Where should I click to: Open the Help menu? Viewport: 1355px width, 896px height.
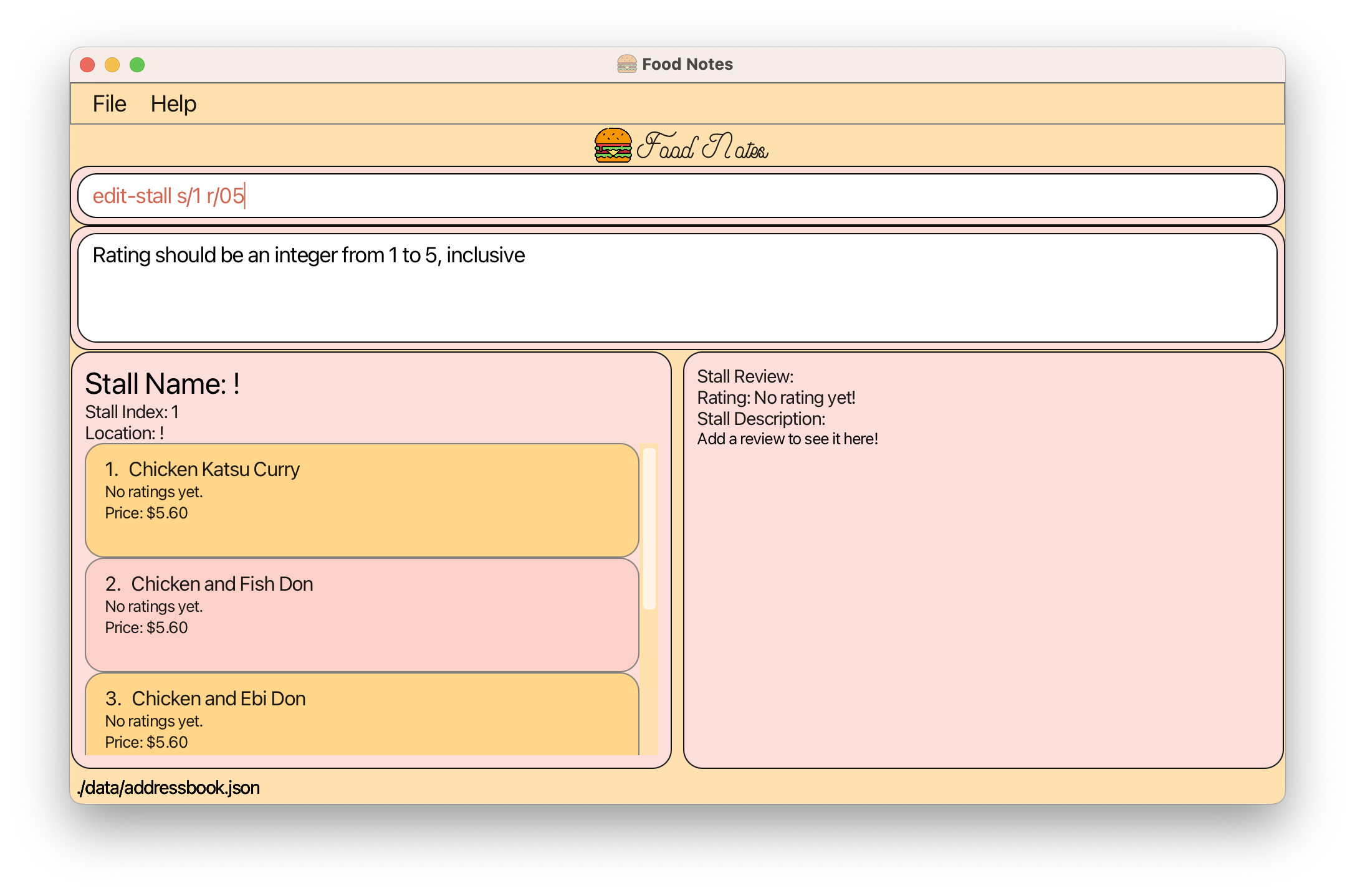click(x=173, y=103)
